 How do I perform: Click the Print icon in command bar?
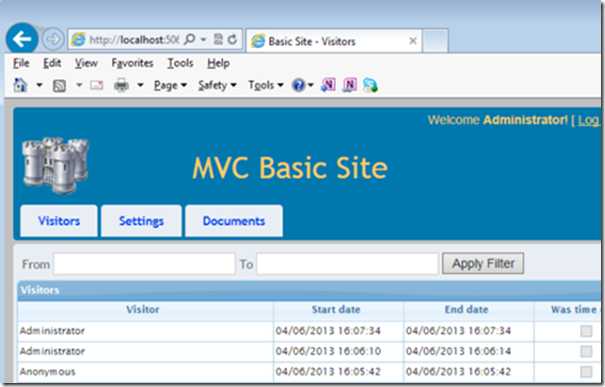121,85
